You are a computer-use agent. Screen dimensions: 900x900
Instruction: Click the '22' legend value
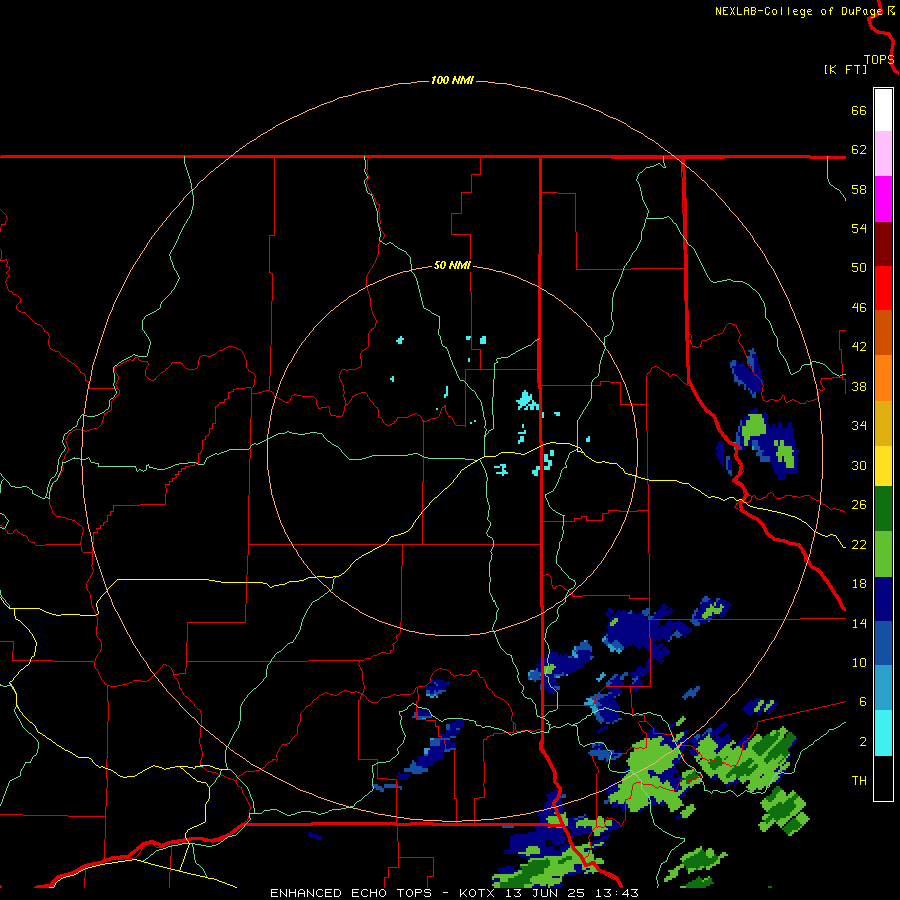click(859, 544)
